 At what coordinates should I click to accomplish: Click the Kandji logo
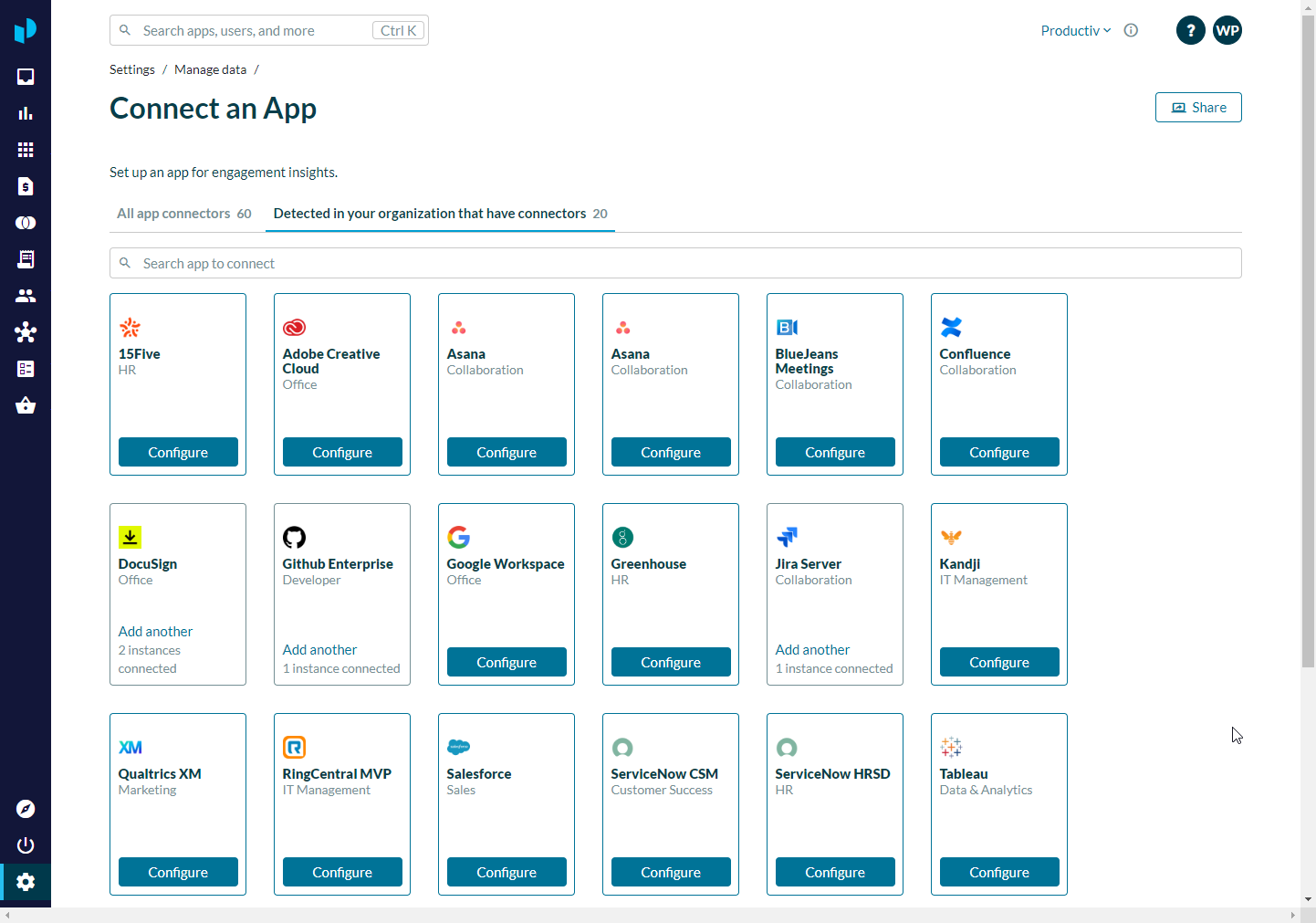(x=951, y=537)
